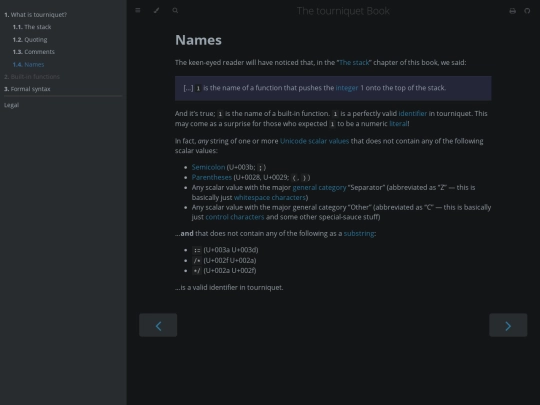
Task: Toggle the sidebar with the hamburger icon
Action: [x=138, y=10]
